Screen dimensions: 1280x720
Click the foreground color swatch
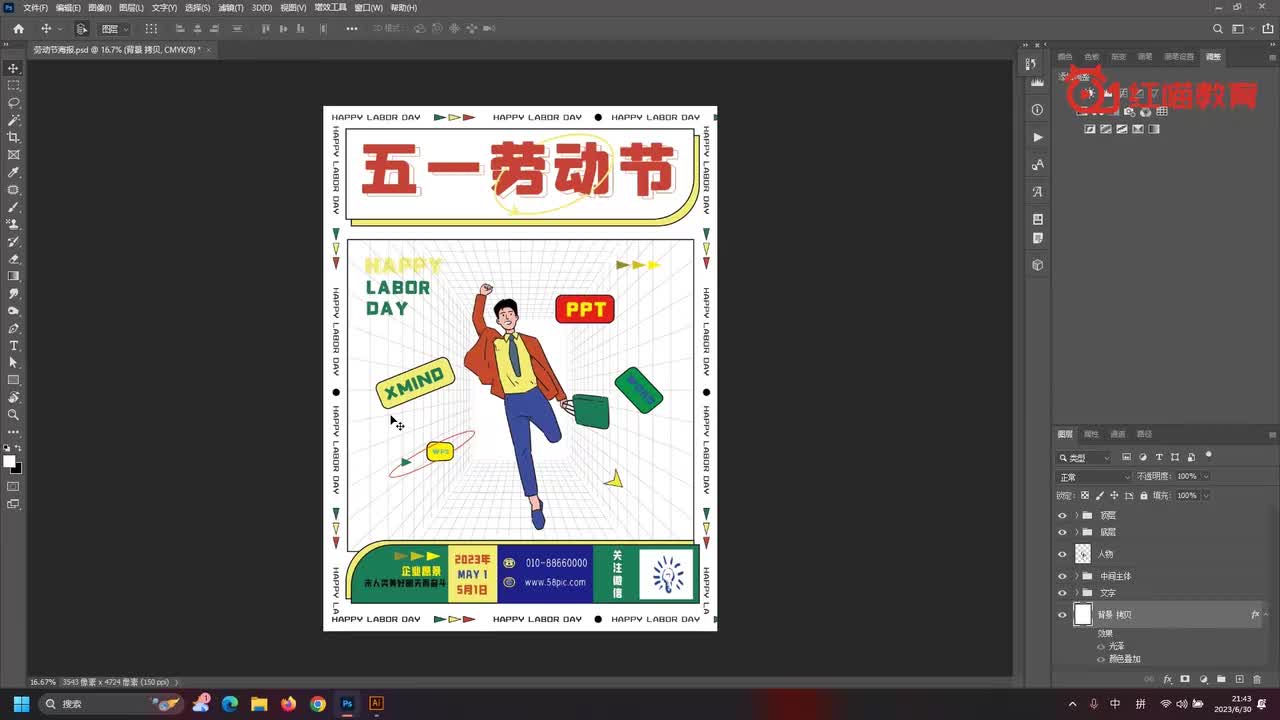tap(9, 461)
